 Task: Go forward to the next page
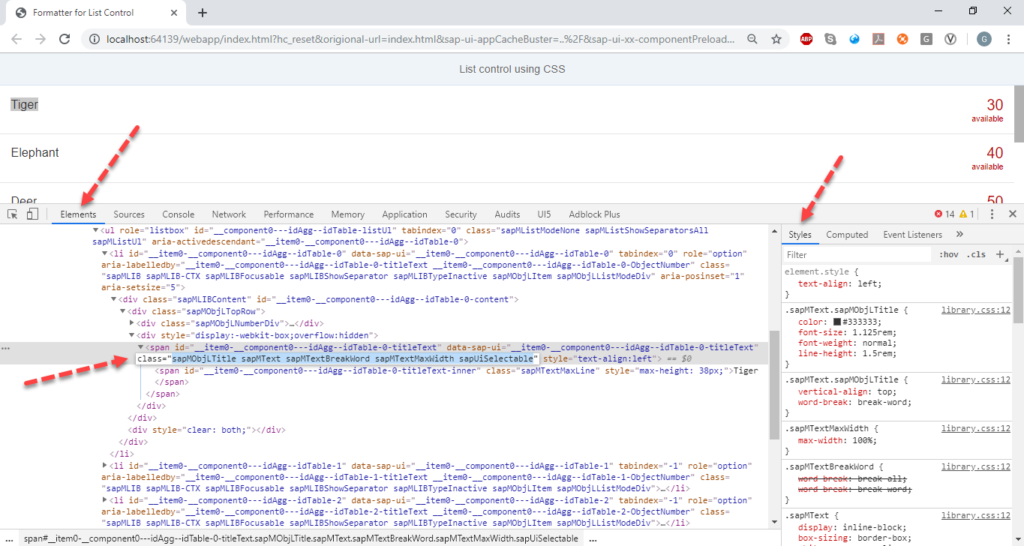coord(40,39)
